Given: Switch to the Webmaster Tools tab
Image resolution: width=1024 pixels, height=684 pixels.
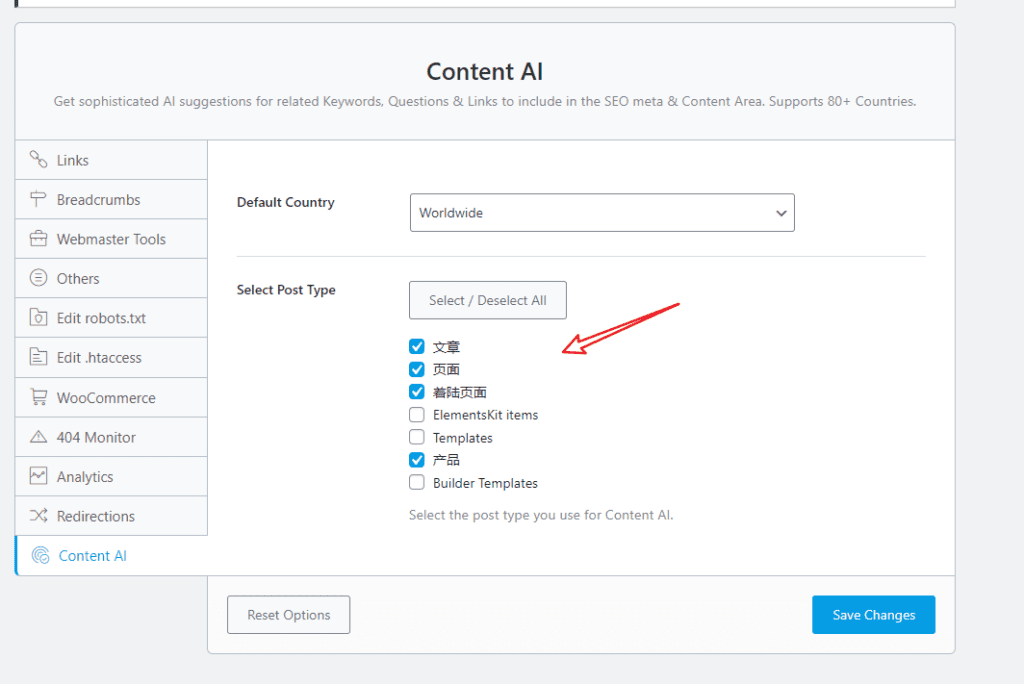Looking at the screenshot, I should [x=112, y=239].
